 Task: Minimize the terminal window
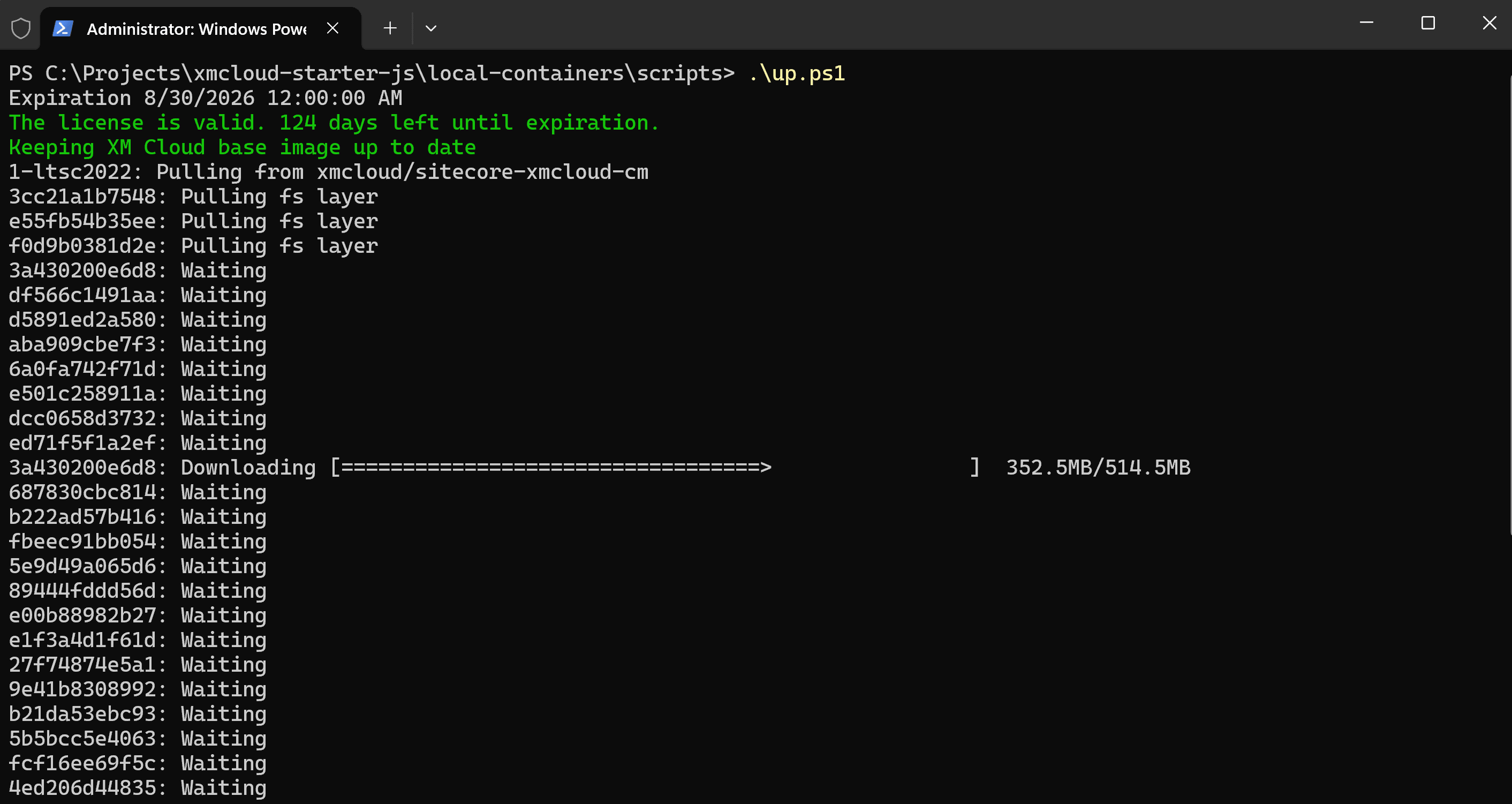(1366, 23)
